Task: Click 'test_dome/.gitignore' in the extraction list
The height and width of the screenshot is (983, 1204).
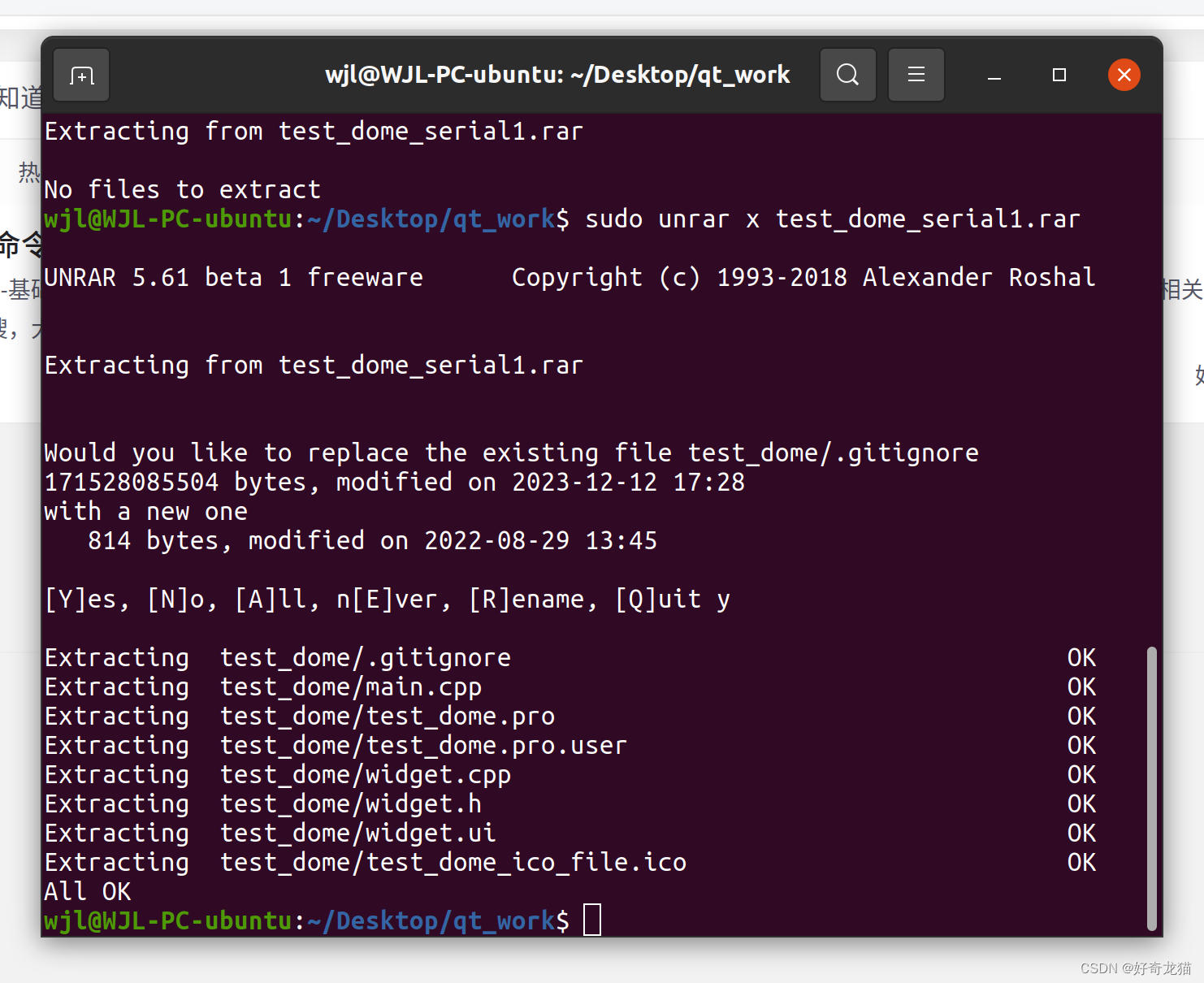Action: point(366,658)
